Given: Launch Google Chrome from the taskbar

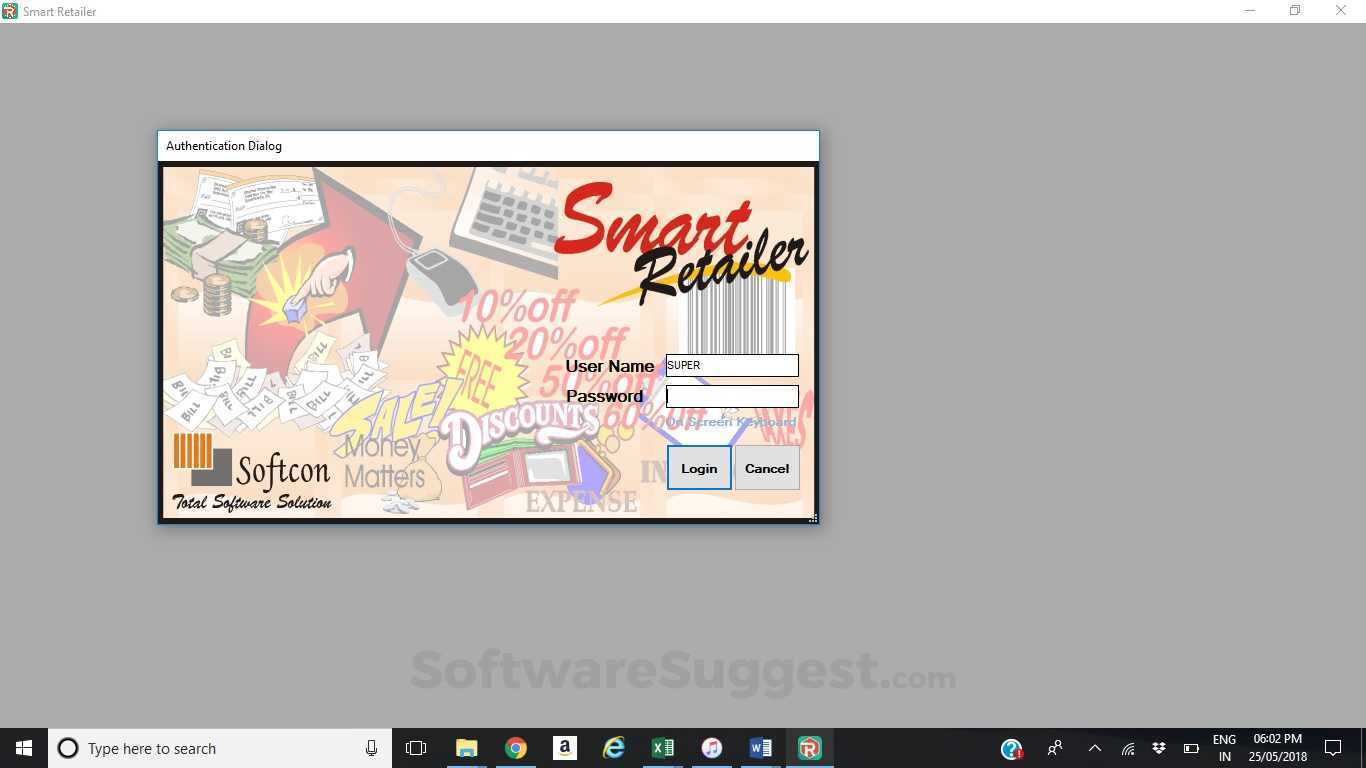Looking at the screenshot, I should [x=515, y=748].
